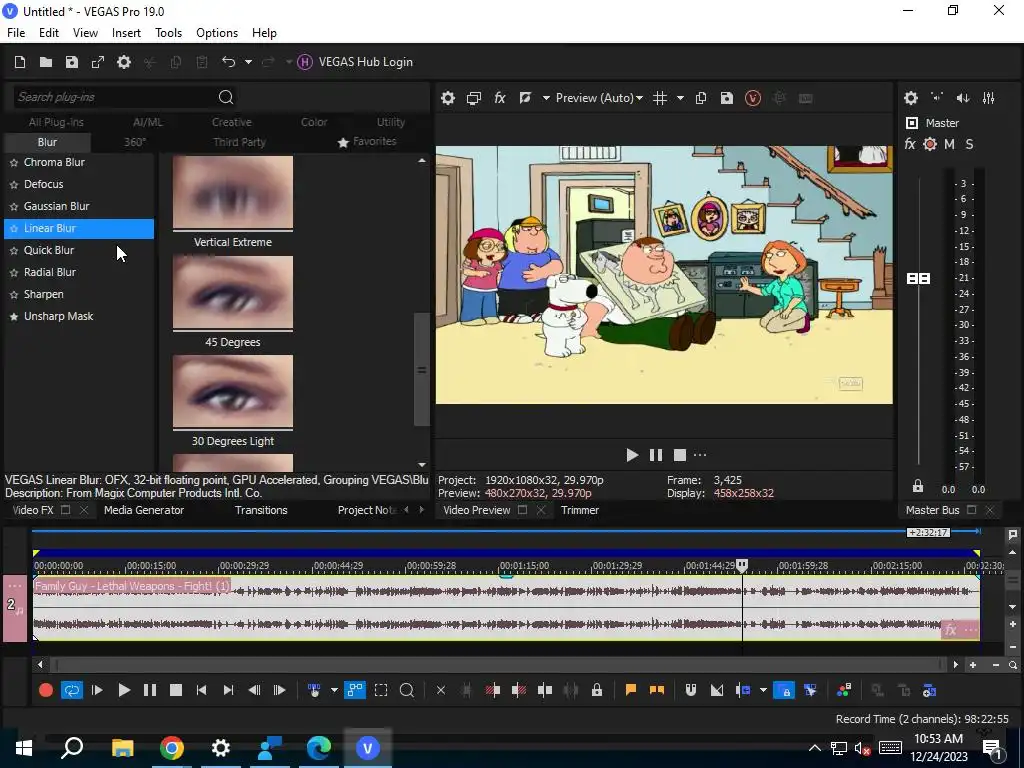Click Play From Start in transport bar
The image size is (1024, 768).
coord(97,690)
